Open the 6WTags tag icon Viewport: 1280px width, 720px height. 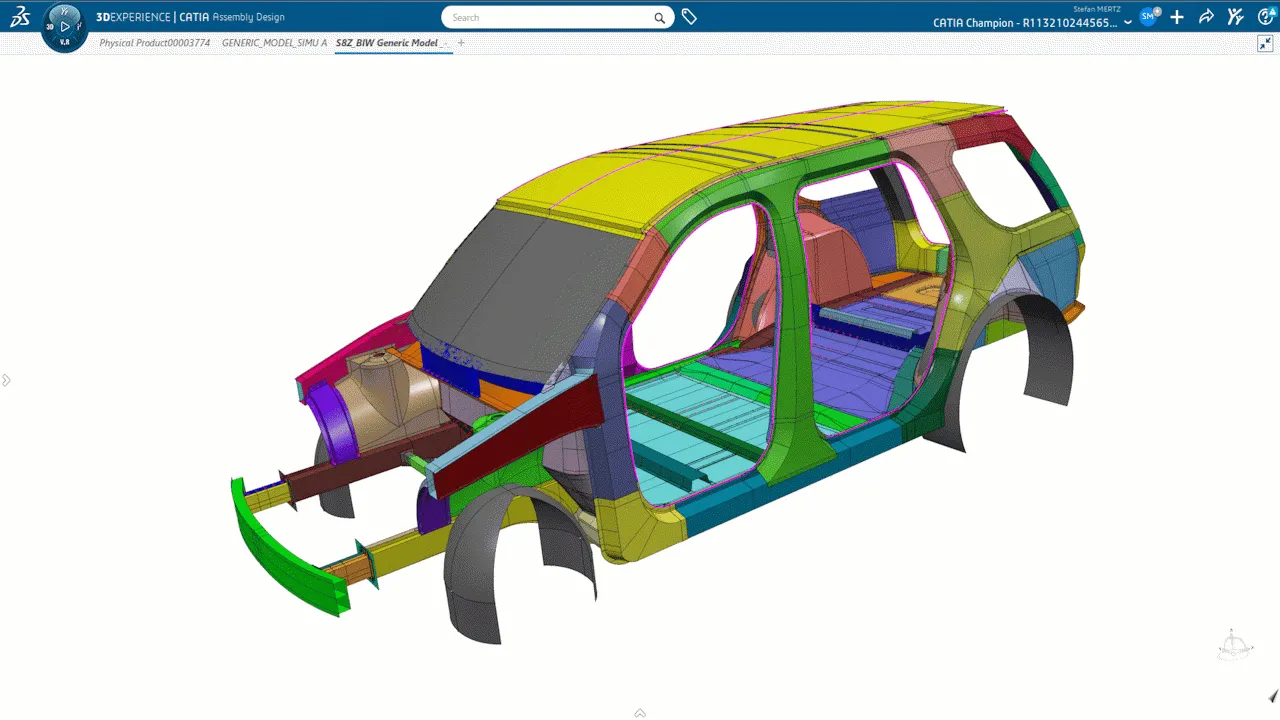(x=689, y=17)
